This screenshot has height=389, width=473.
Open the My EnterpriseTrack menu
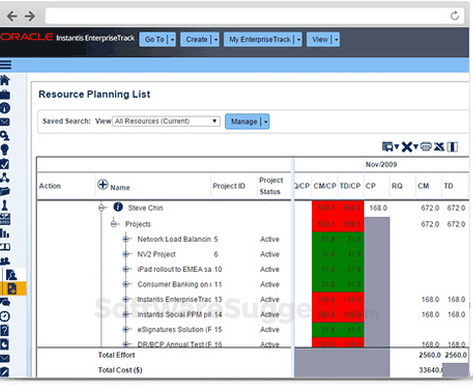pyautogui.click(x=263, y=39)
